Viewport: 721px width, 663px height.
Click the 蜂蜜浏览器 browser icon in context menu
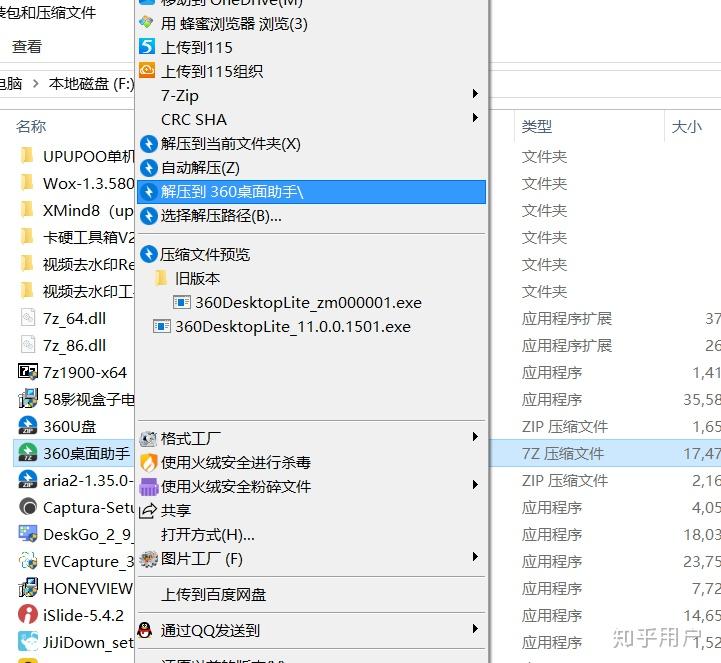click(146, 23)
